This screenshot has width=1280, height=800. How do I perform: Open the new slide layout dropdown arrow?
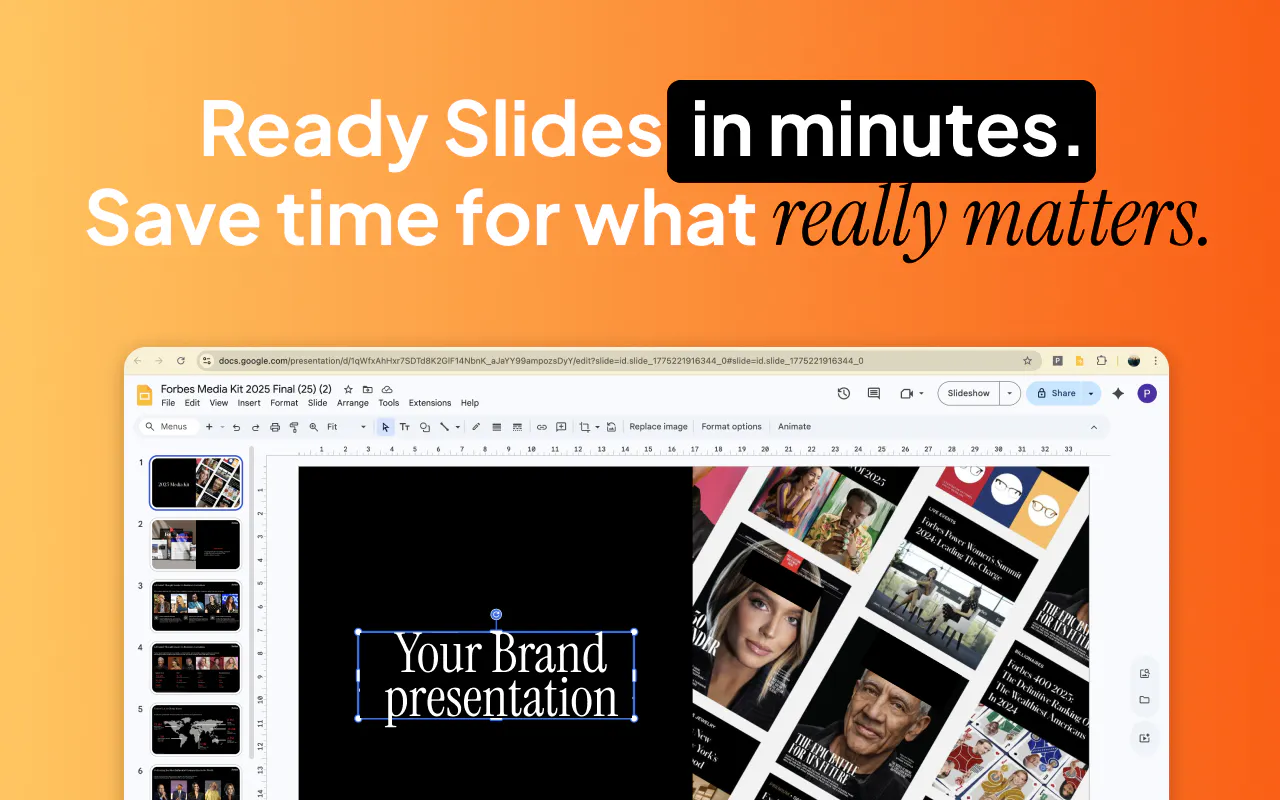pos(221,427)
